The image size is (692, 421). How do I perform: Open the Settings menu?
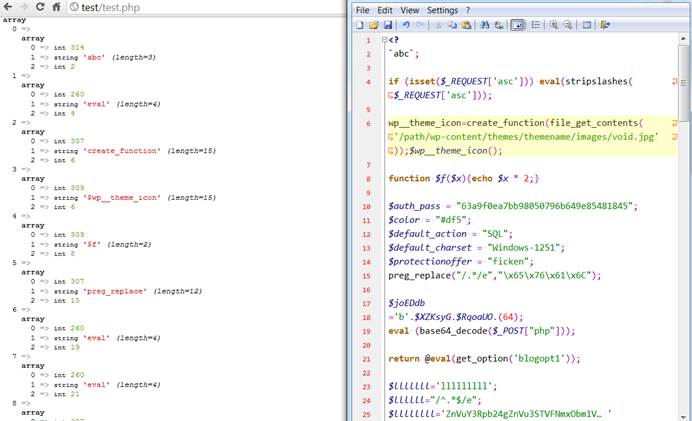click(x=442, y=10)
